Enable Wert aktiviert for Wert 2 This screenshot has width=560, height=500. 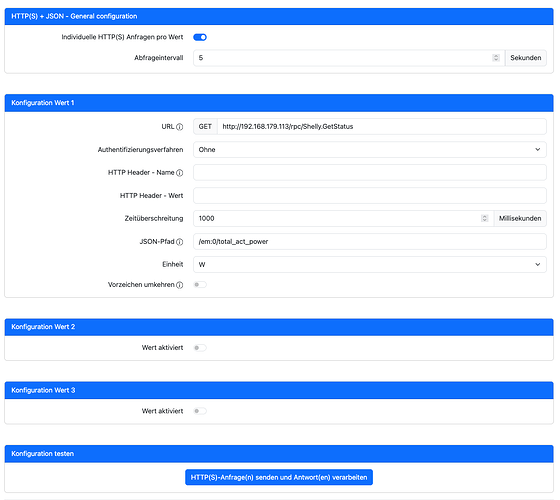pyautogui.click(x=200, y=348)
